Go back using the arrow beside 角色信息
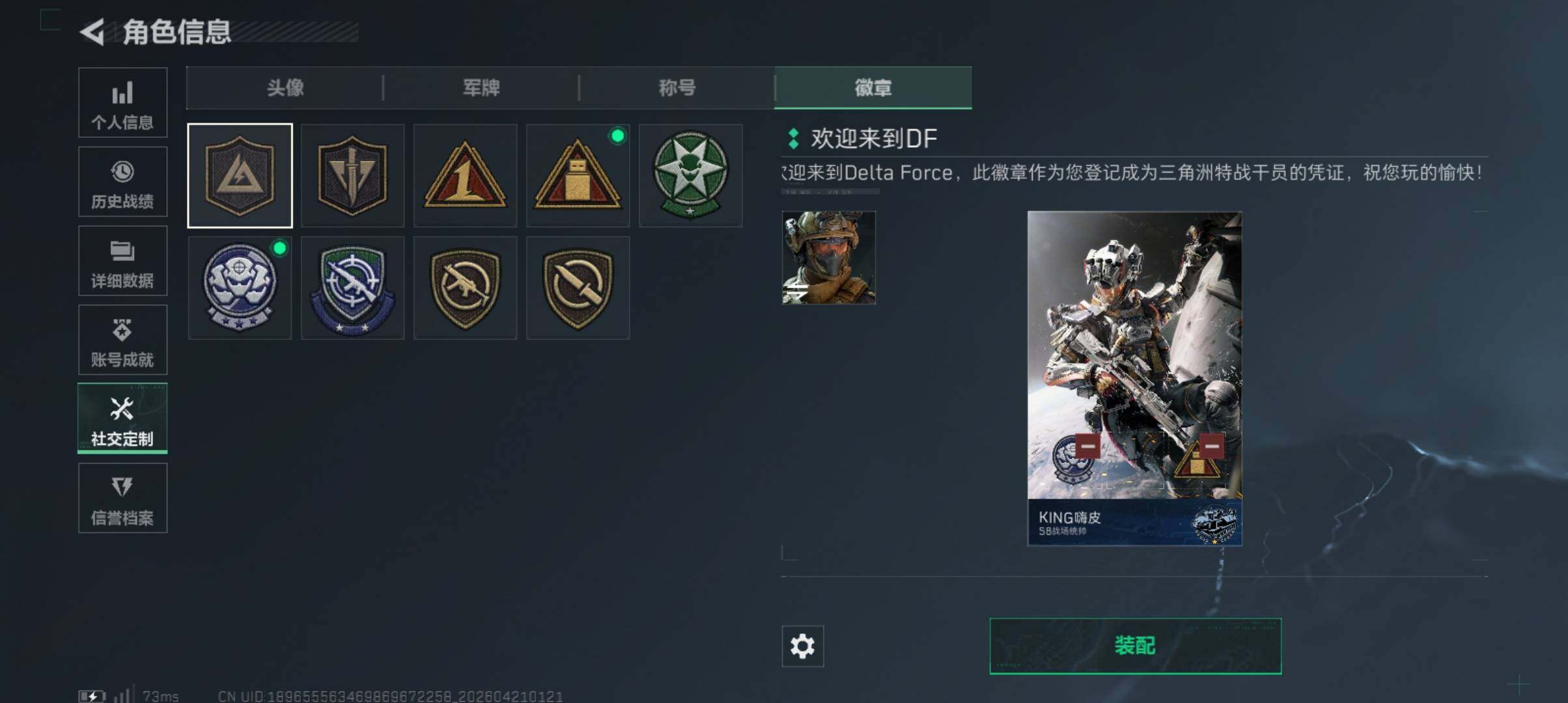 tap(92, 32)
